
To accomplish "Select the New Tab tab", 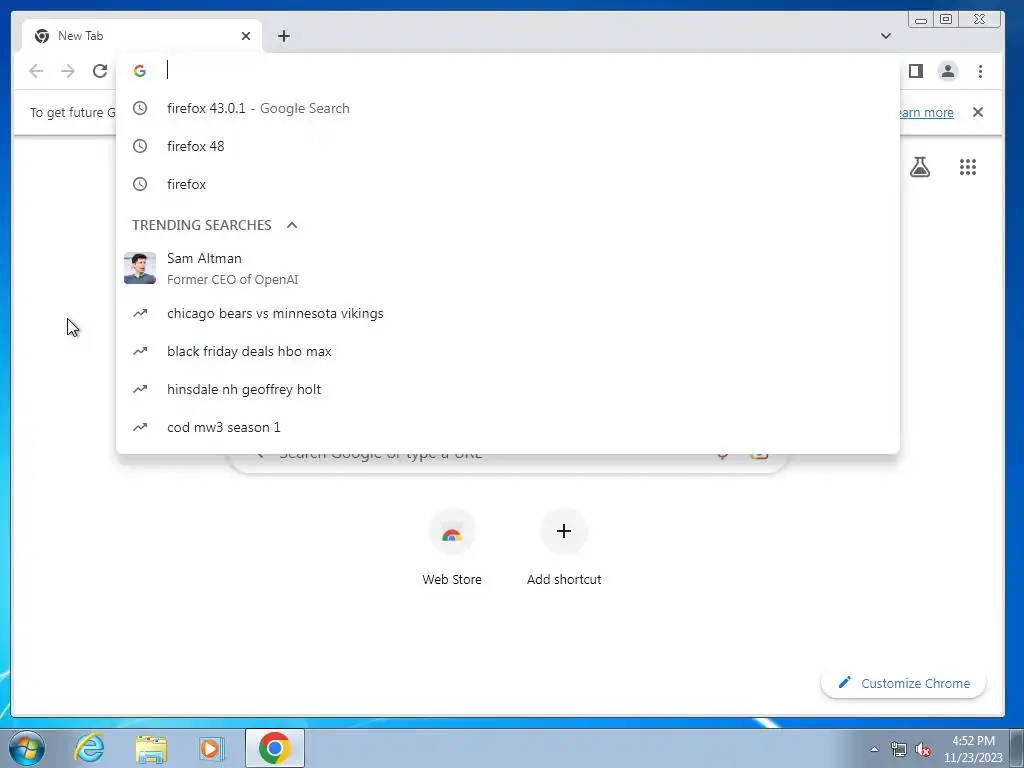I will [142, 36].
